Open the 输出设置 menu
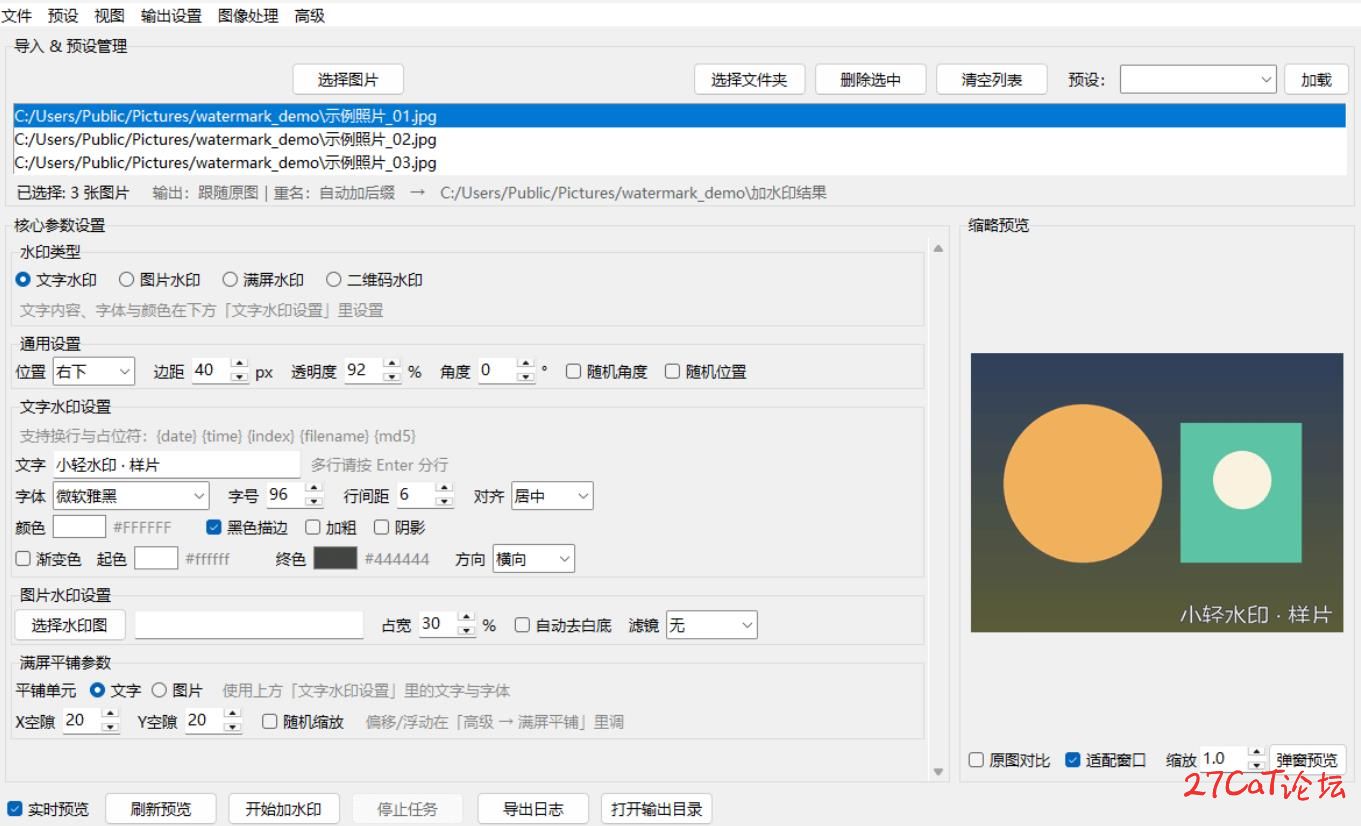This screenshot has height=826, width=1361. click(x=171, y=16)
